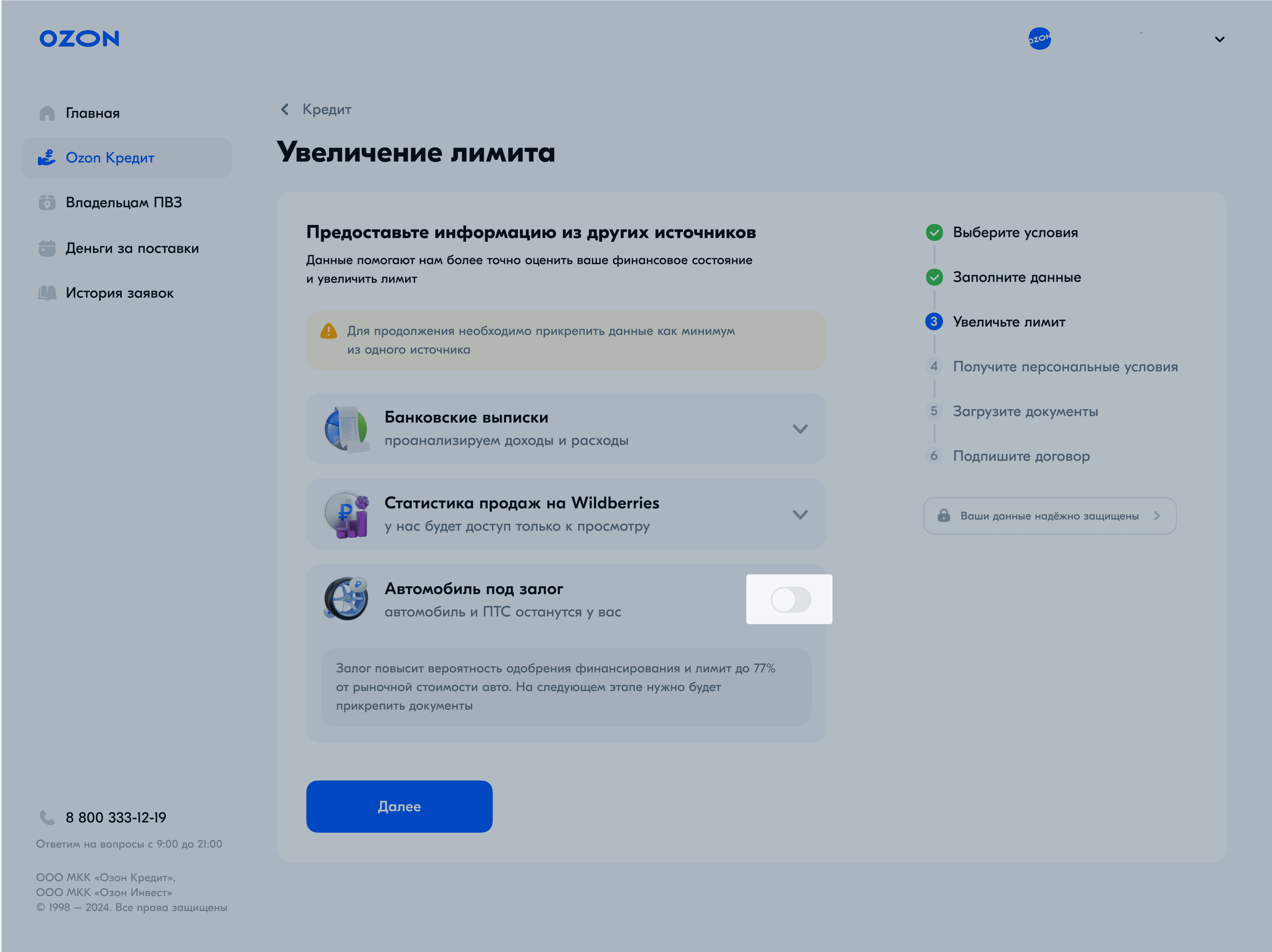Click Ответим на вопросы hours text
The width and height of the screenshot is (1272, 952).
129,844
